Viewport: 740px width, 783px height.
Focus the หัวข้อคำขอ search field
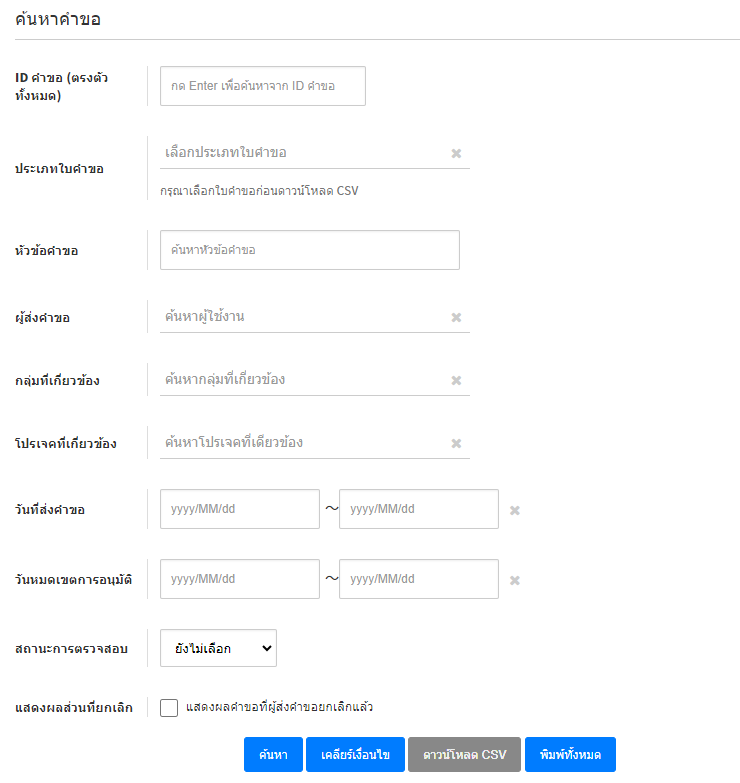[309, 250]
